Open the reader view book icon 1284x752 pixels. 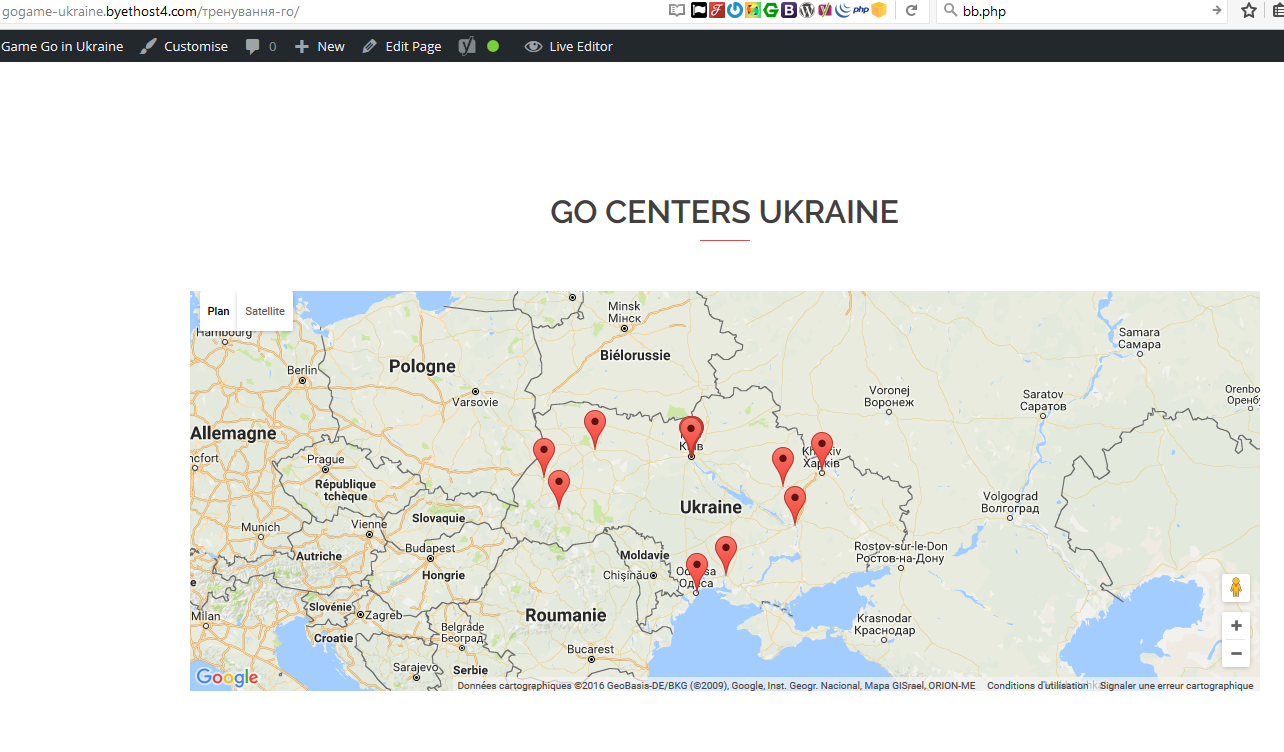pos(677,10)
